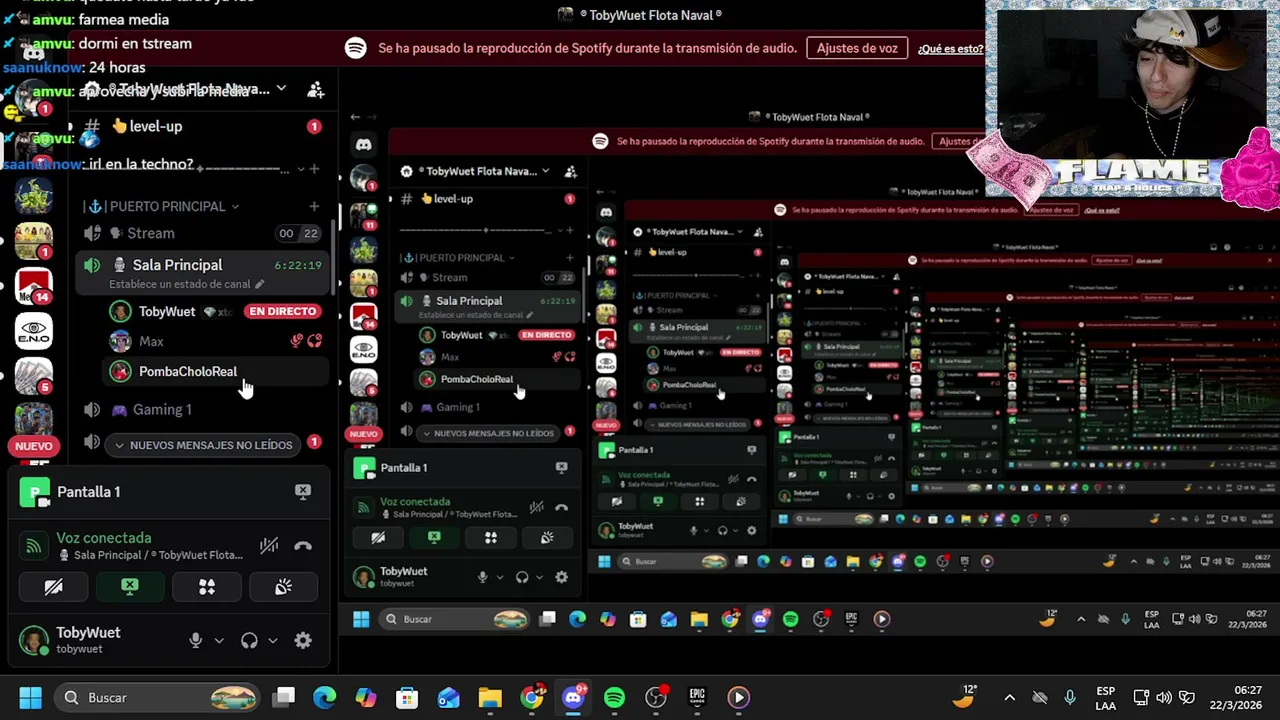Viewport: 1280px width, 720px height.
Task: Mute mic in first nested preview user panel
Action: click(x=482, y=577)
